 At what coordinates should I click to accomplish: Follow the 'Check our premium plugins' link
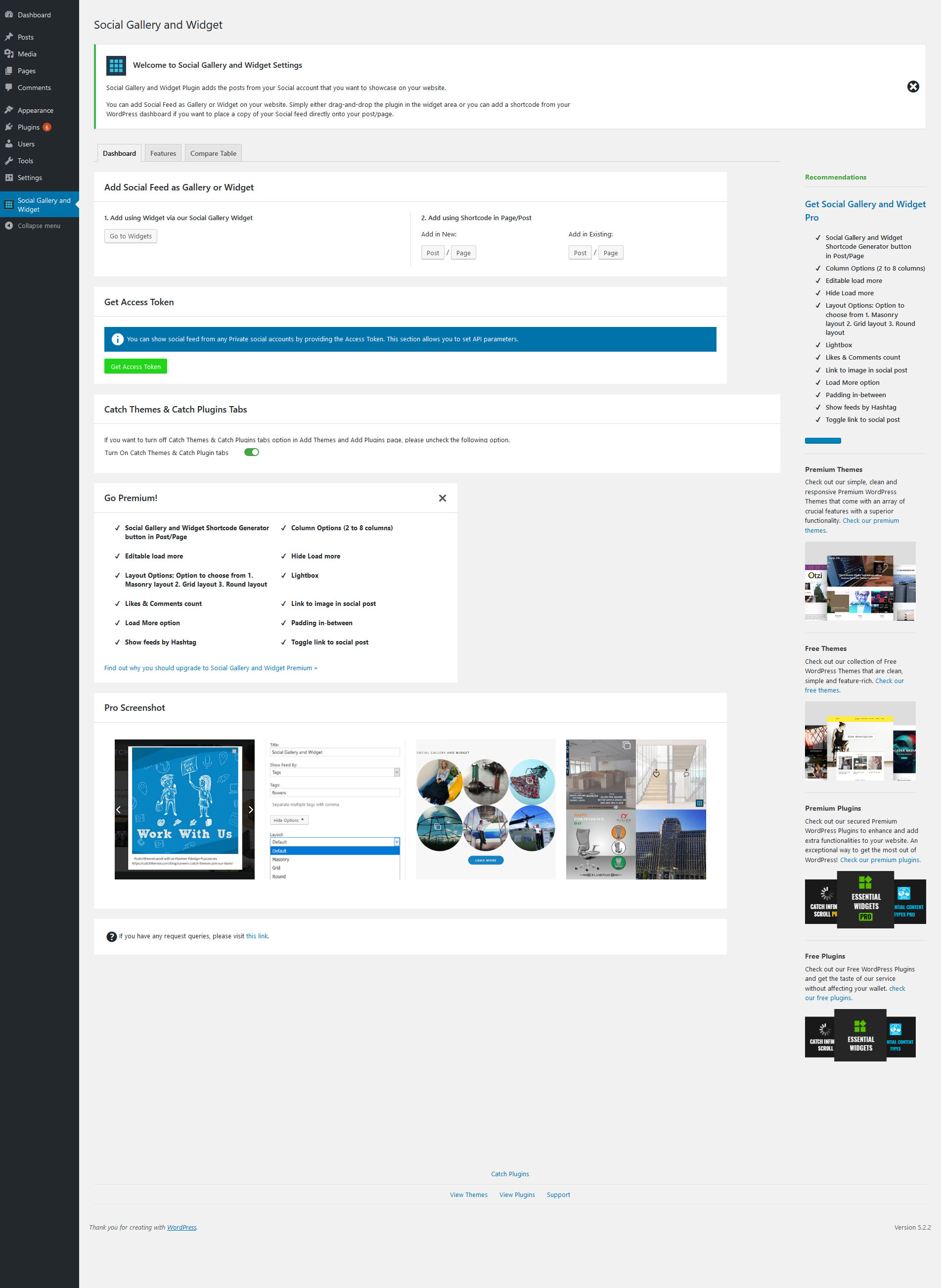coord(880,860)
